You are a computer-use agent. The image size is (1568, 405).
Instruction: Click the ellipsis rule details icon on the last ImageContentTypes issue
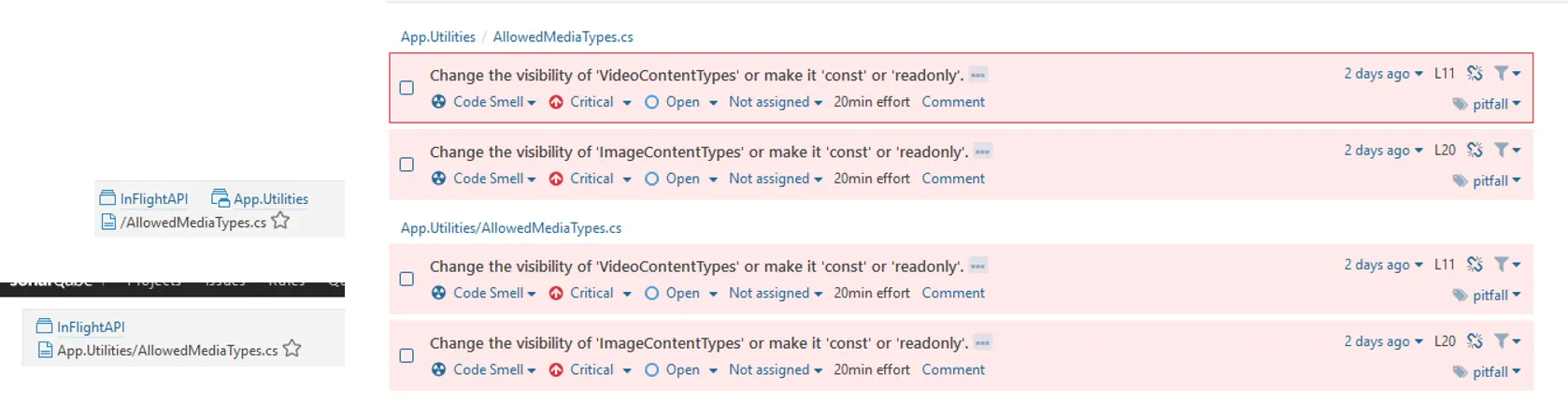click(x=982, y=342)
